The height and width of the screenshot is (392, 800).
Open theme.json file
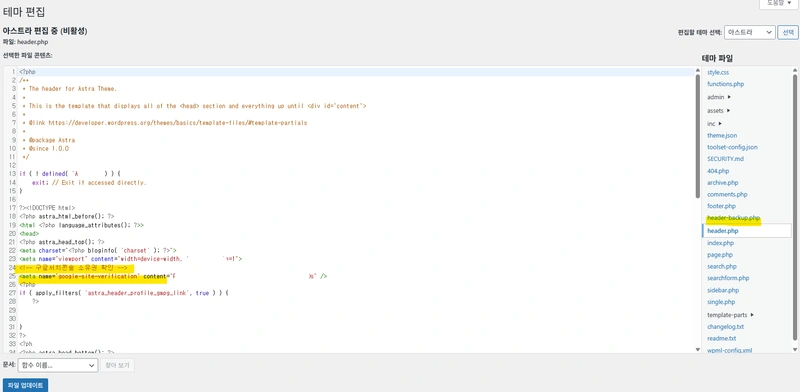[722, 135]
